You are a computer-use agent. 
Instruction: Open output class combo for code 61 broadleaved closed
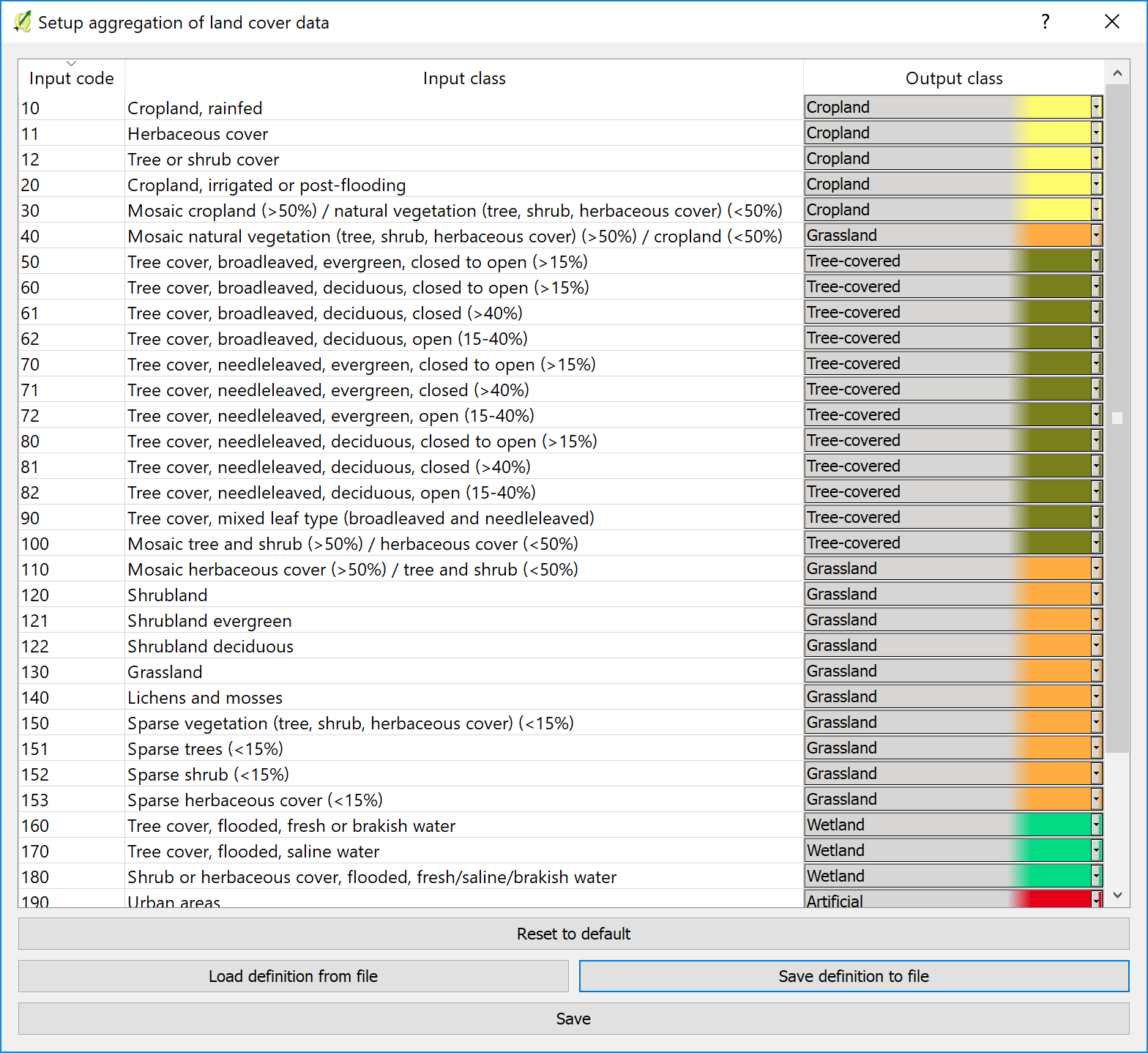953,312
